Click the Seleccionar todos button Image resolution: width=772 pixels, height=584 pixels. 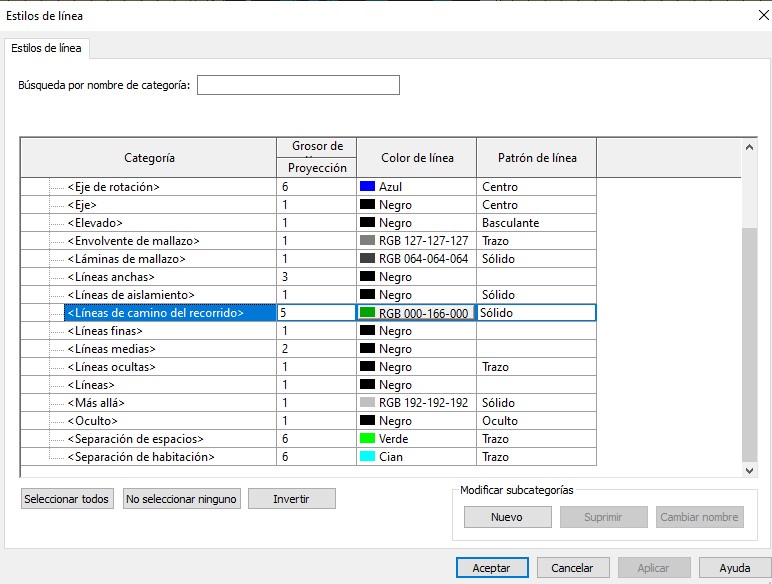[67, 499]
